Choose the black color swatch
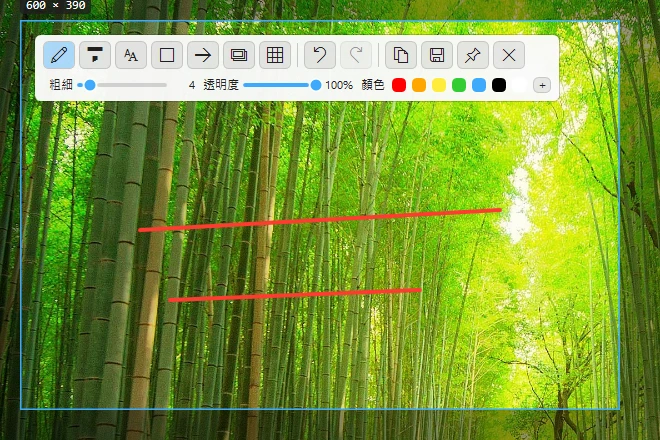 point(499,85)
